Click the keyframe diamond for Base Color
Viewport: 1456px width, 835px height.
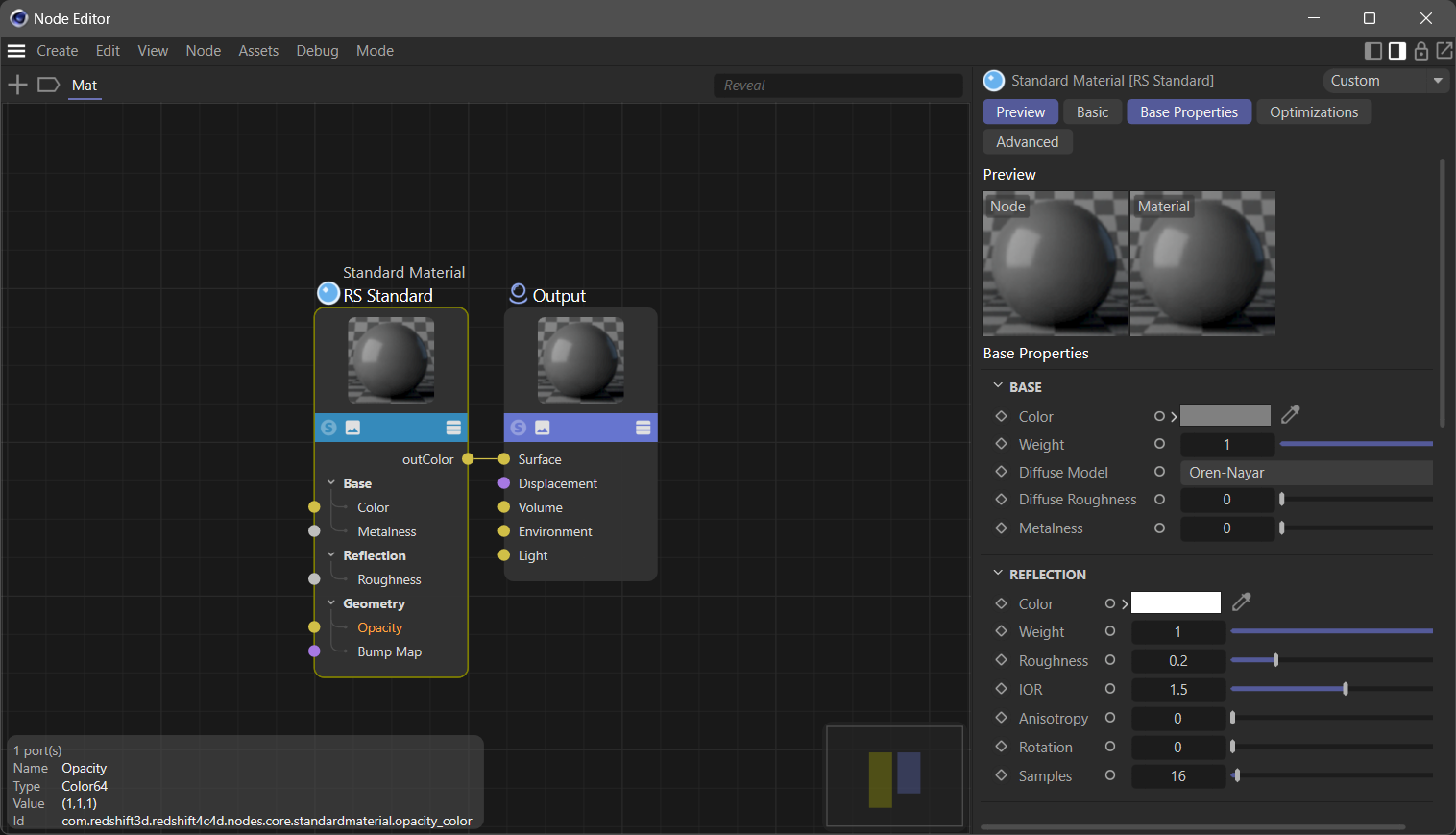(x=1001, y=416)
